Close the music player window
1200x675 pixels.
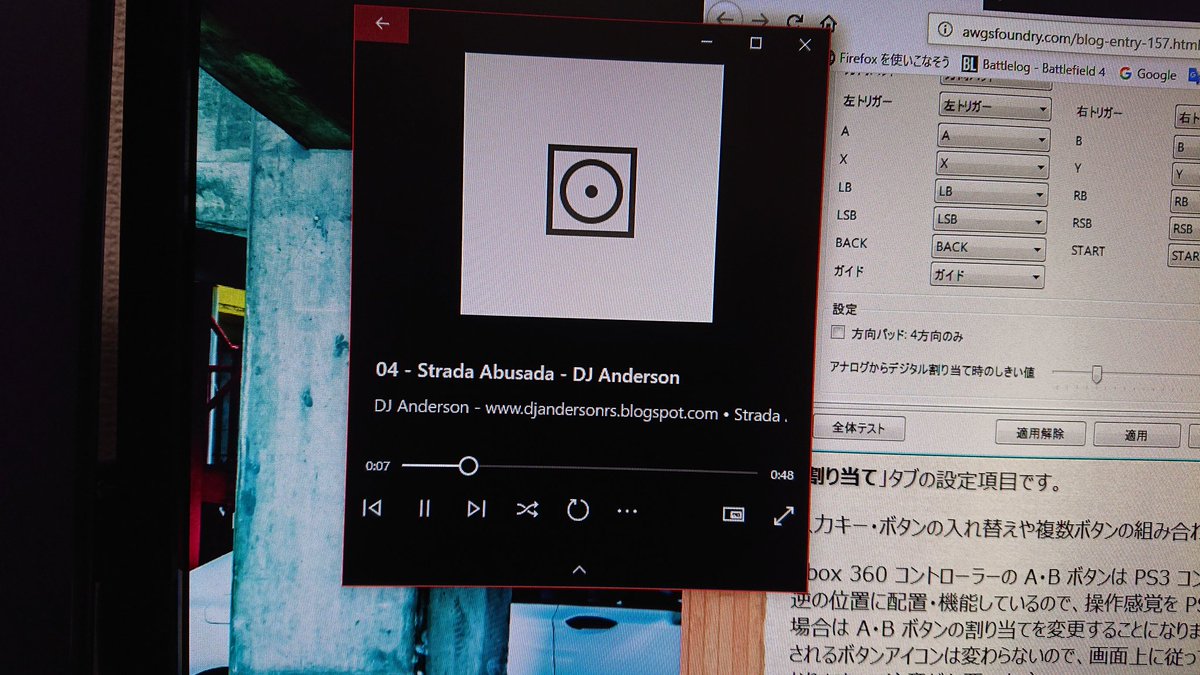tap(805, 44)
